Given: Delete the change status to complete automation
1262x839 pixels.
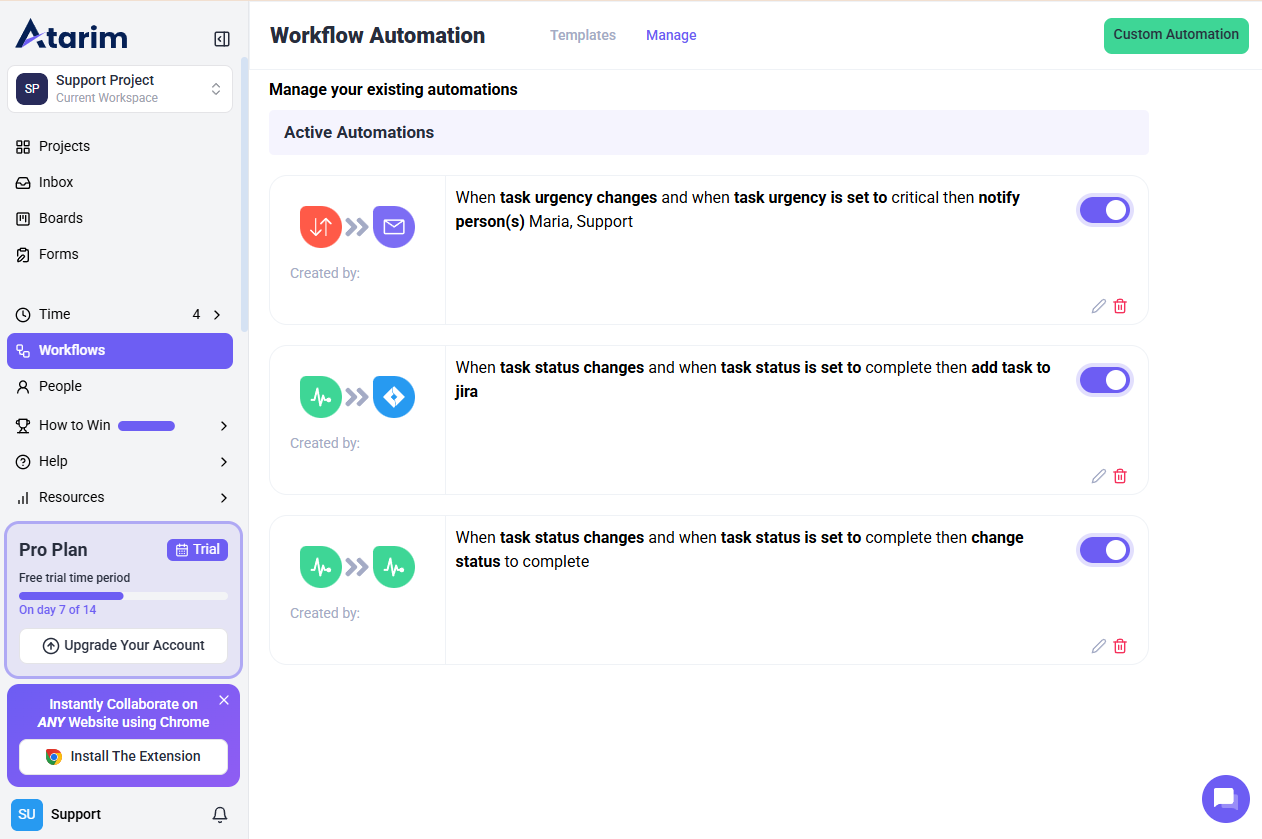Looking at the screenshot, I should (1120, 646).
